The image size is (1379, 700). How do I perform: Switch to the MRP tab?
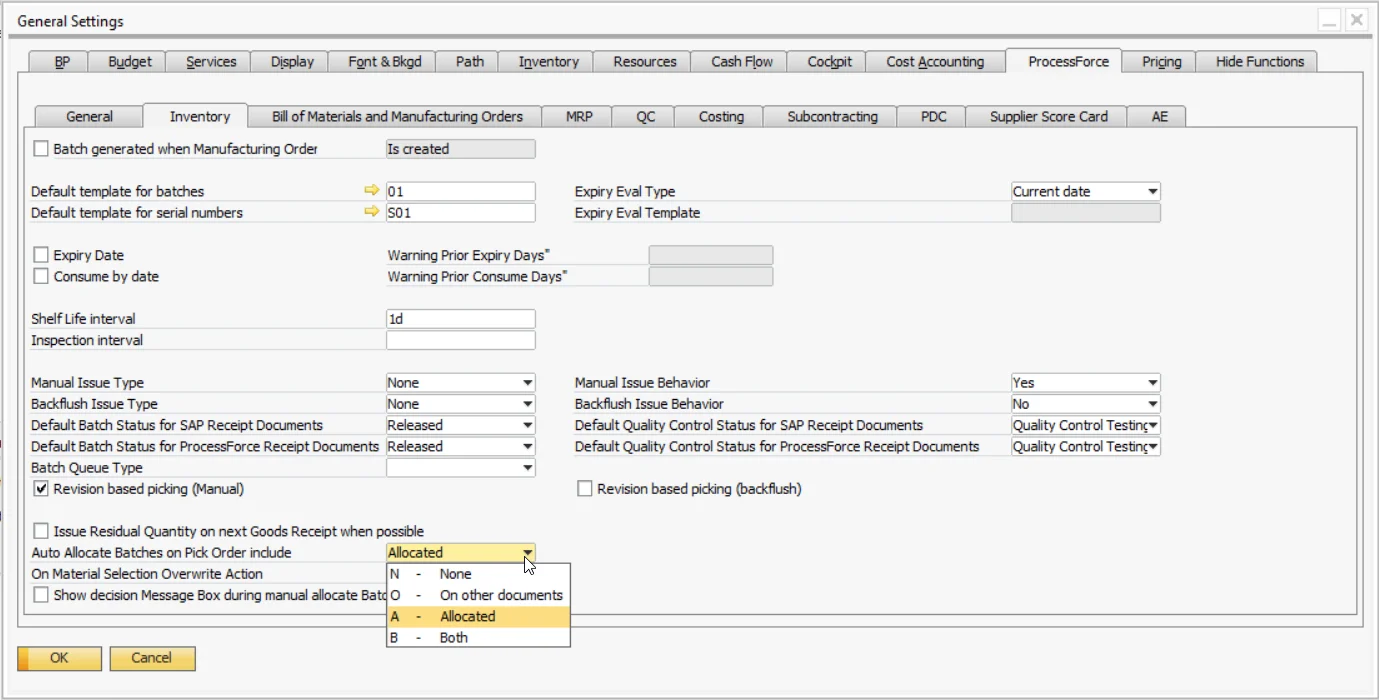(577, 116)
